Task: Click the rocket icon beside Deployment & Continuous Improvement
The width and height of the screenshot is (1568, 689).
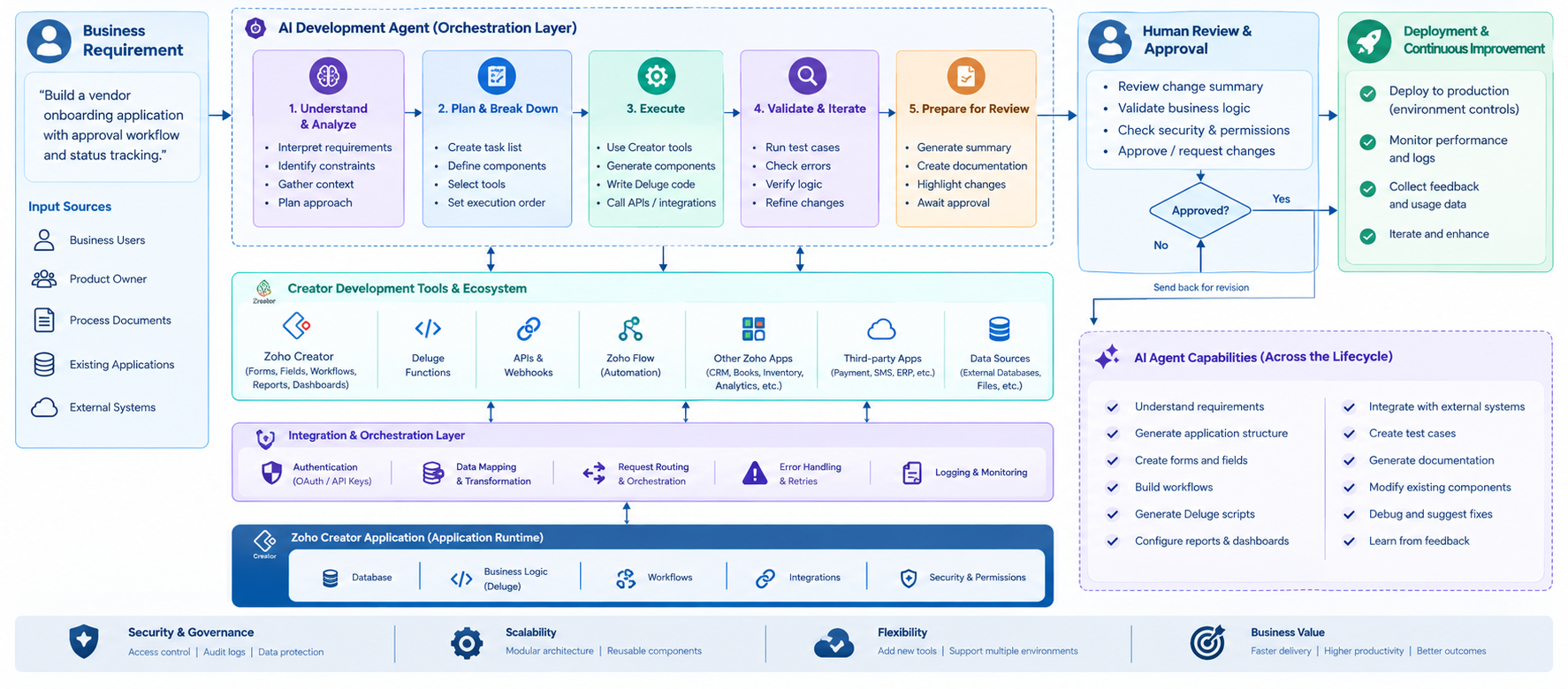Action: [1369, 41]
